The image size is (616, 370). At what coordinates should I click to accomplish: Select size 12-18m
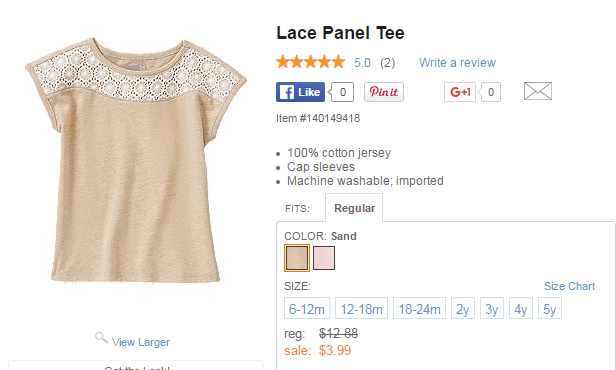361,308
